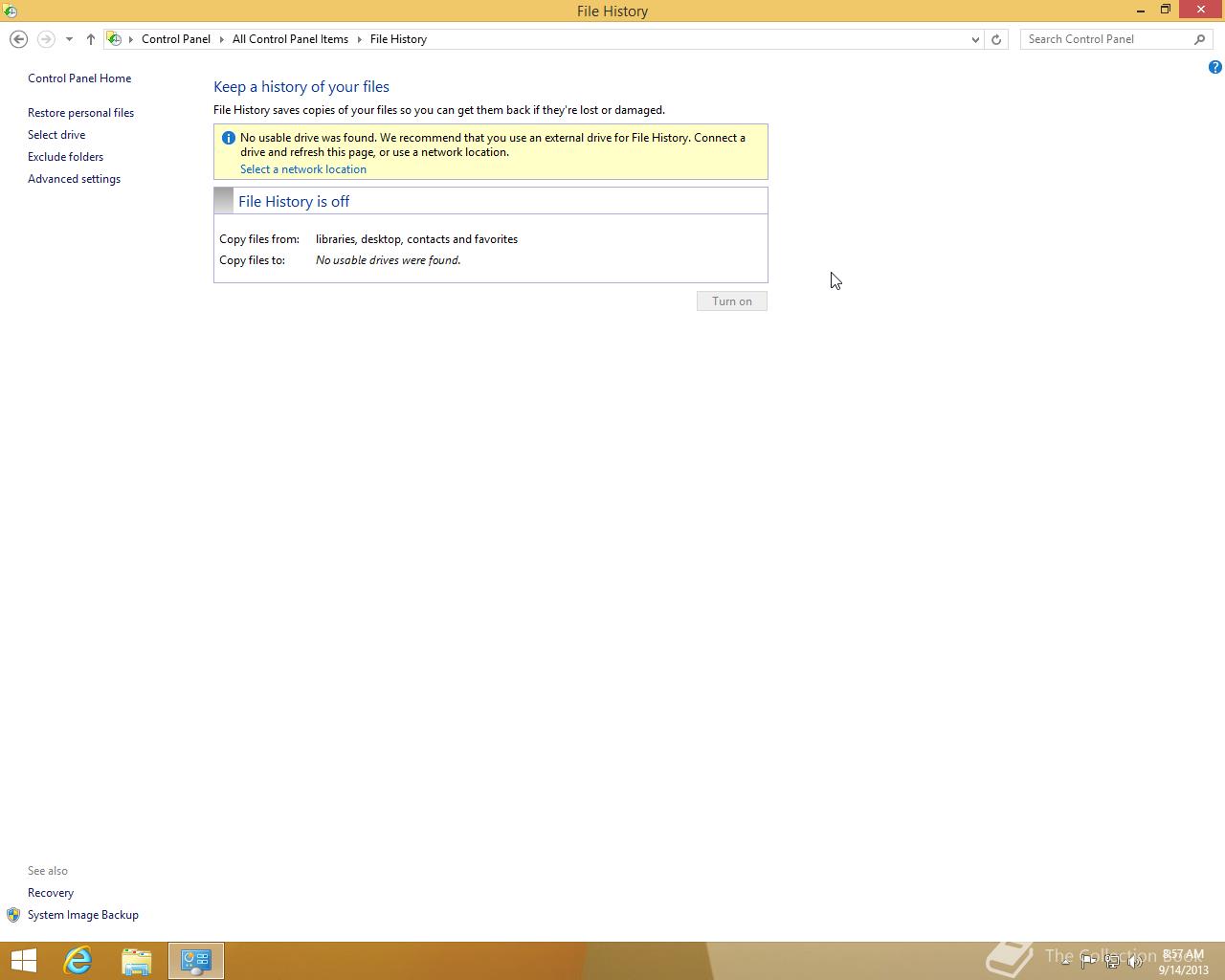Screen dimensions: 1225x980
Task: Restore down the File History window
Action: (1166, 10)
